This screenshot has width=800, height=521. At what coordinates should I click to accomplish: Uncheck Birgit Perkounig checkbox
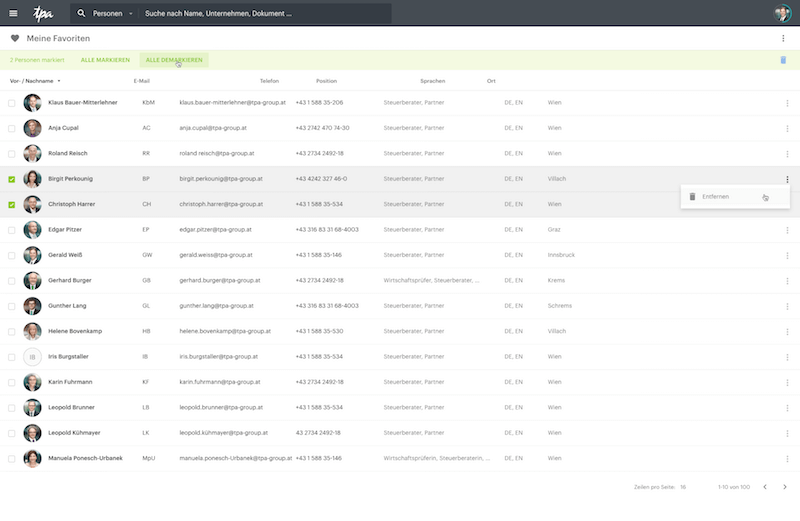click(12, 179)
